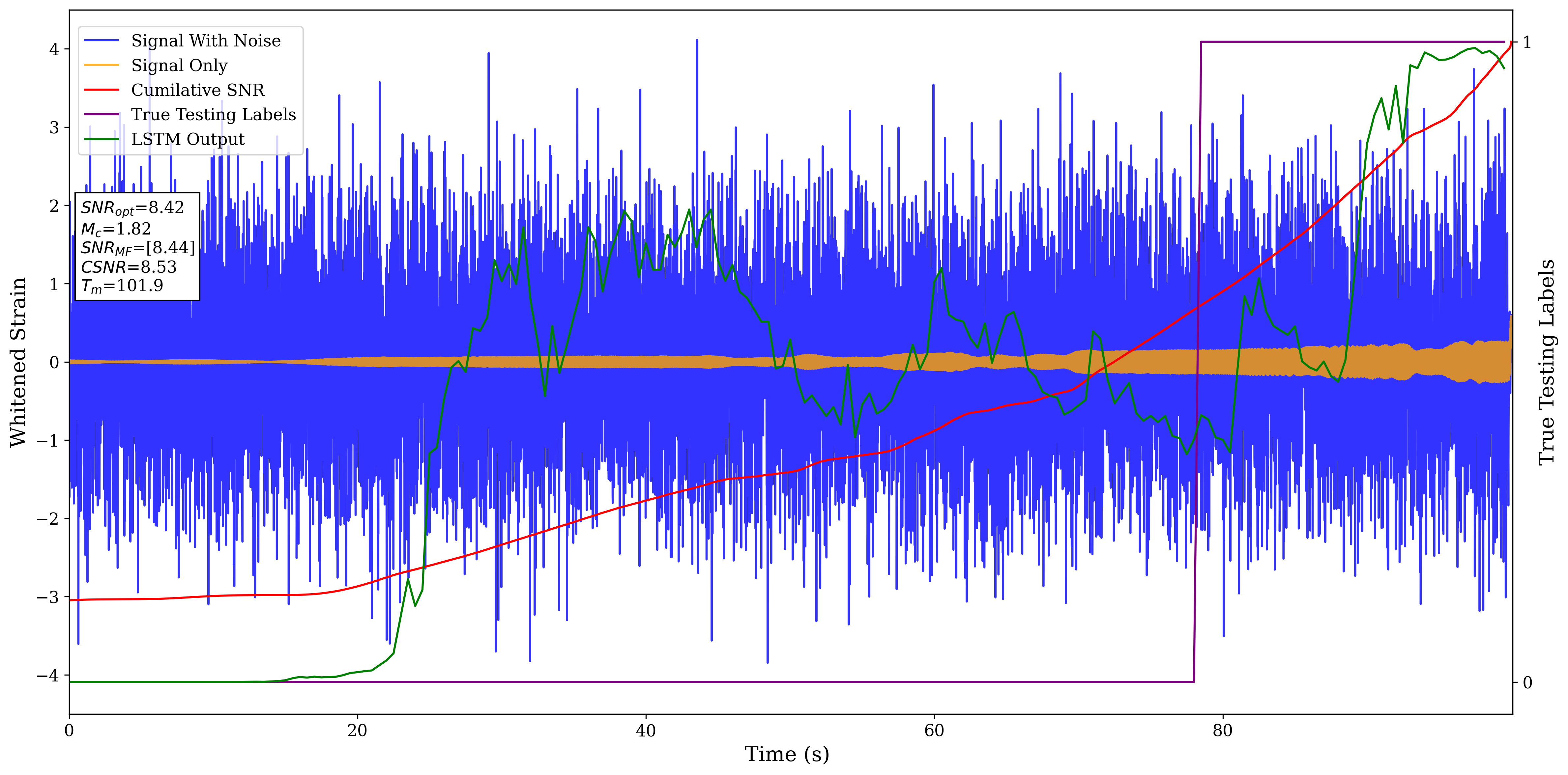Click the orange Signal Only legend line
This screenshot has width=1568, height=775.
point(101,65)
